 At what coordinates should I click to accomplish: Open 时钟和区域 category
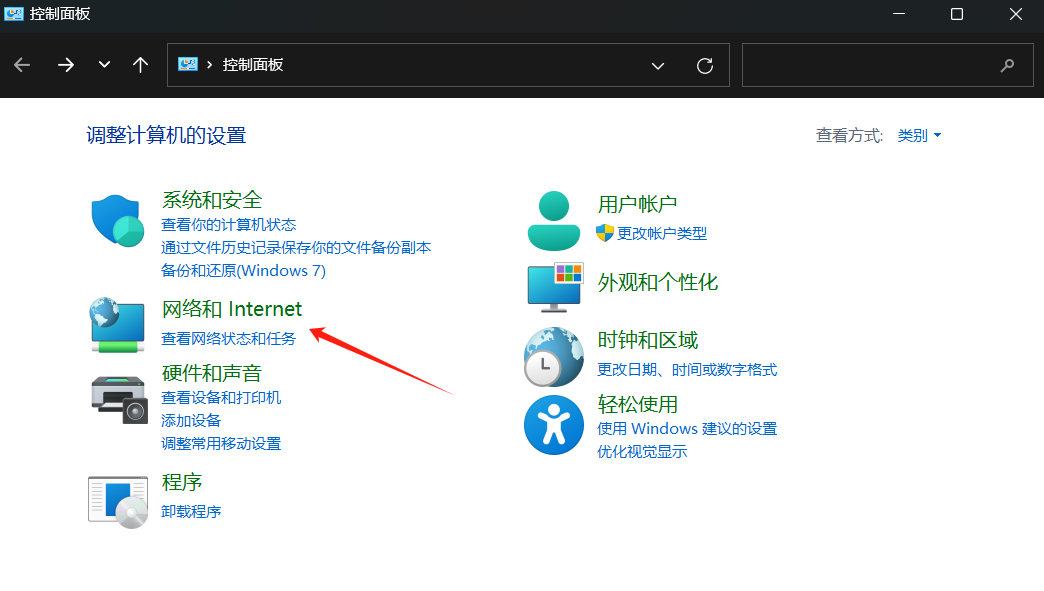coord(647,340)
